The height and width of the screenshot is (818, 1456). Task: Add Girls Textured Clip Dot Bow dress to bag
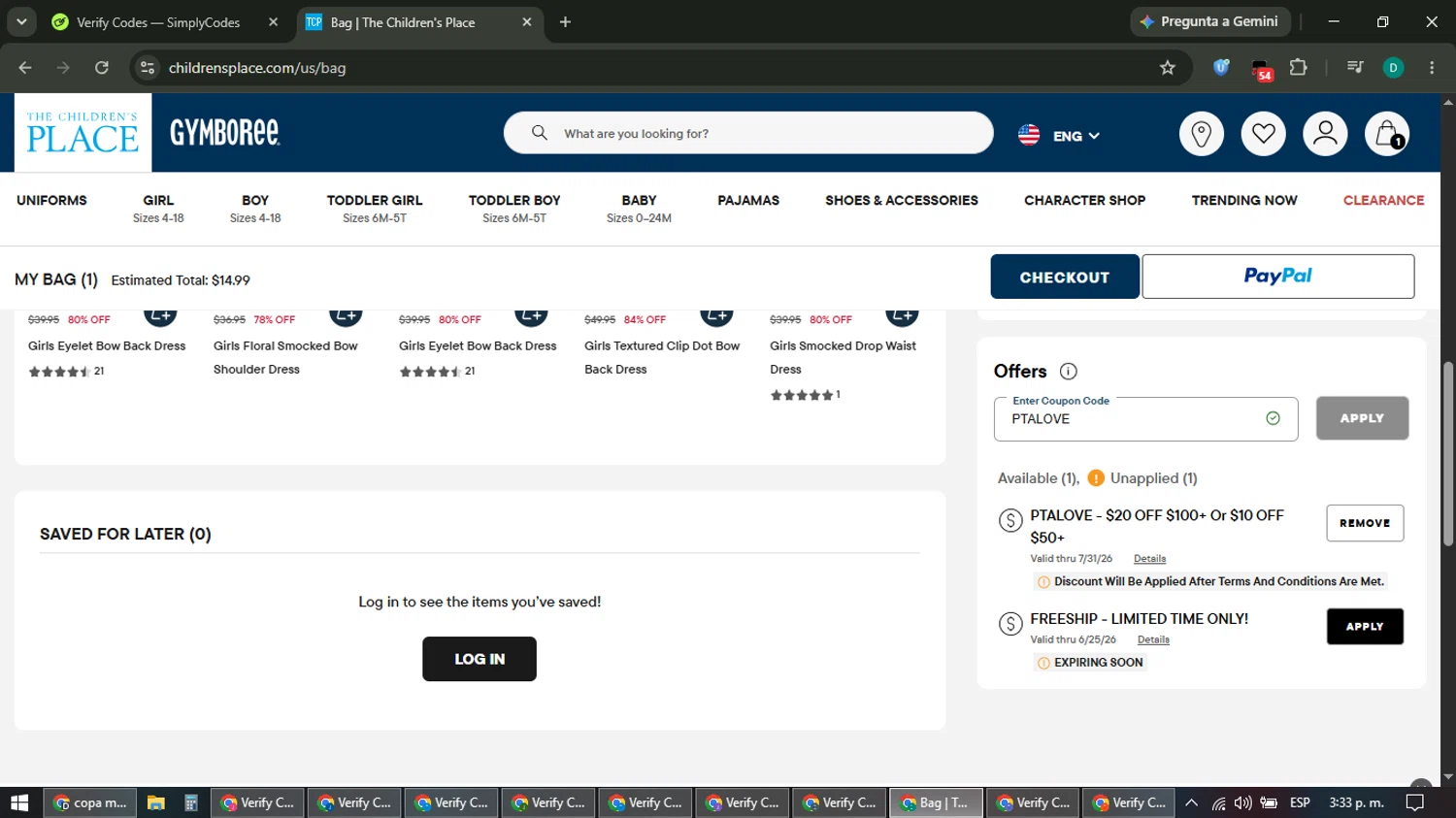click(716, 315)
